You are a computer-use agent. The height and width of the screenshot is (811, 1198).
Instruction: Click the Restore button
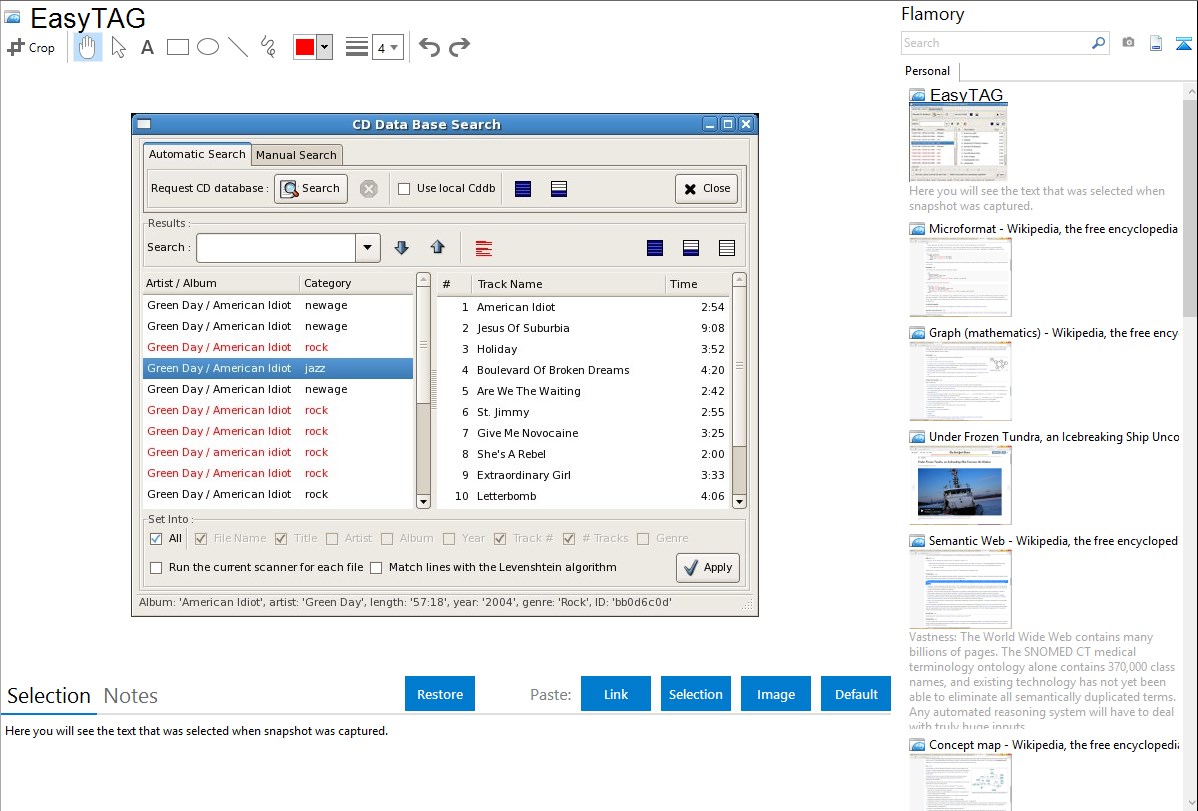click(440, 694)
